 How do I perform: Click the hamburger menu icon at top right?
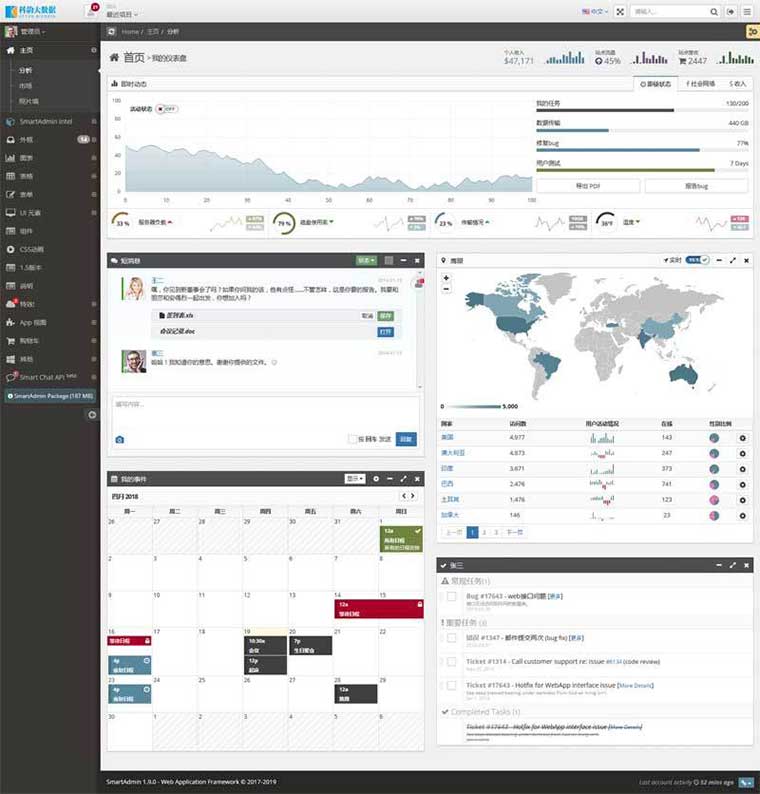(747, 12)
